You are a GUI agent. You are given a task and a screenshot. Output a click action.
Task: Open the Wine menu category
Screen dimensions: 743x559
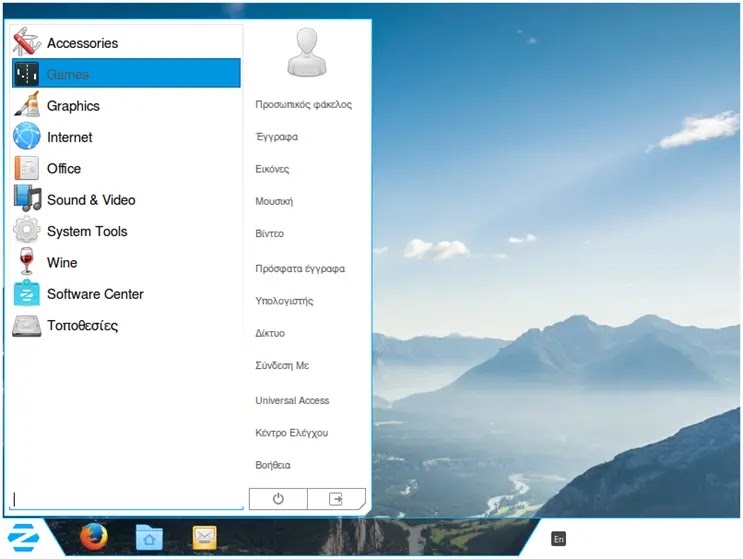[x=126, y=262]
